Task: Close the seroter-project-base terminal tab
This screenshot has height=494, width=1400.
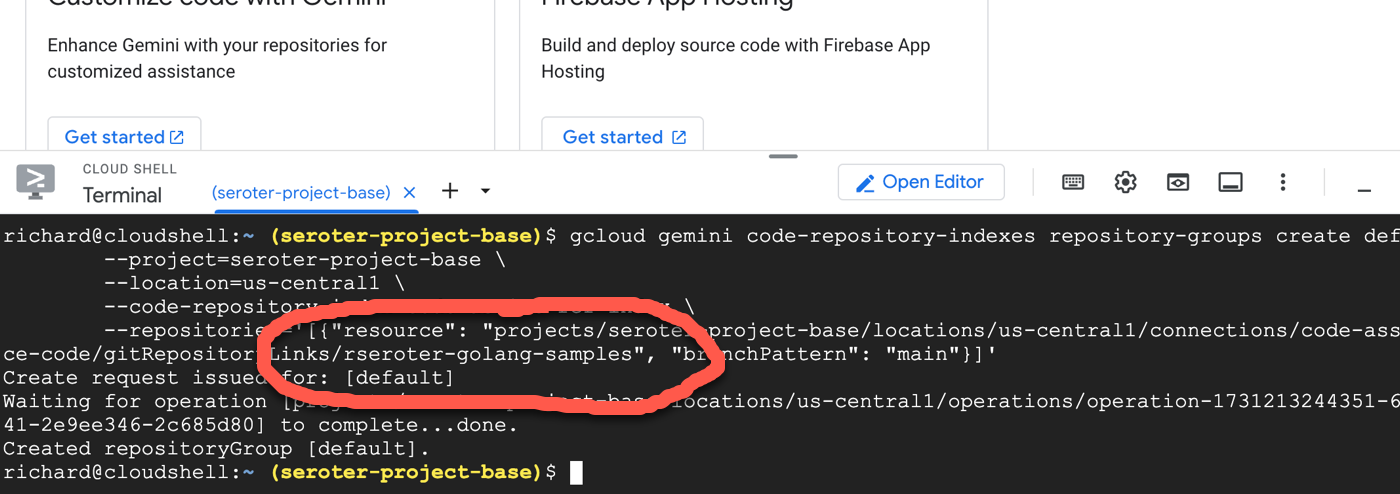Action: click(409, 193)
